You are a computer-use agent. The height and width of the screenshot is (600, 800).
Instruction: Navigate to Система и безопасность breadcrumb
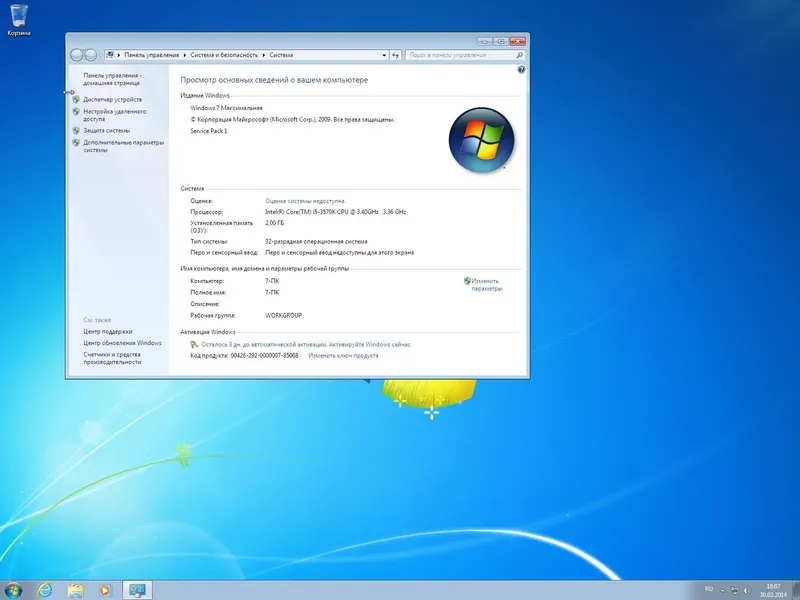click(223, 55)
